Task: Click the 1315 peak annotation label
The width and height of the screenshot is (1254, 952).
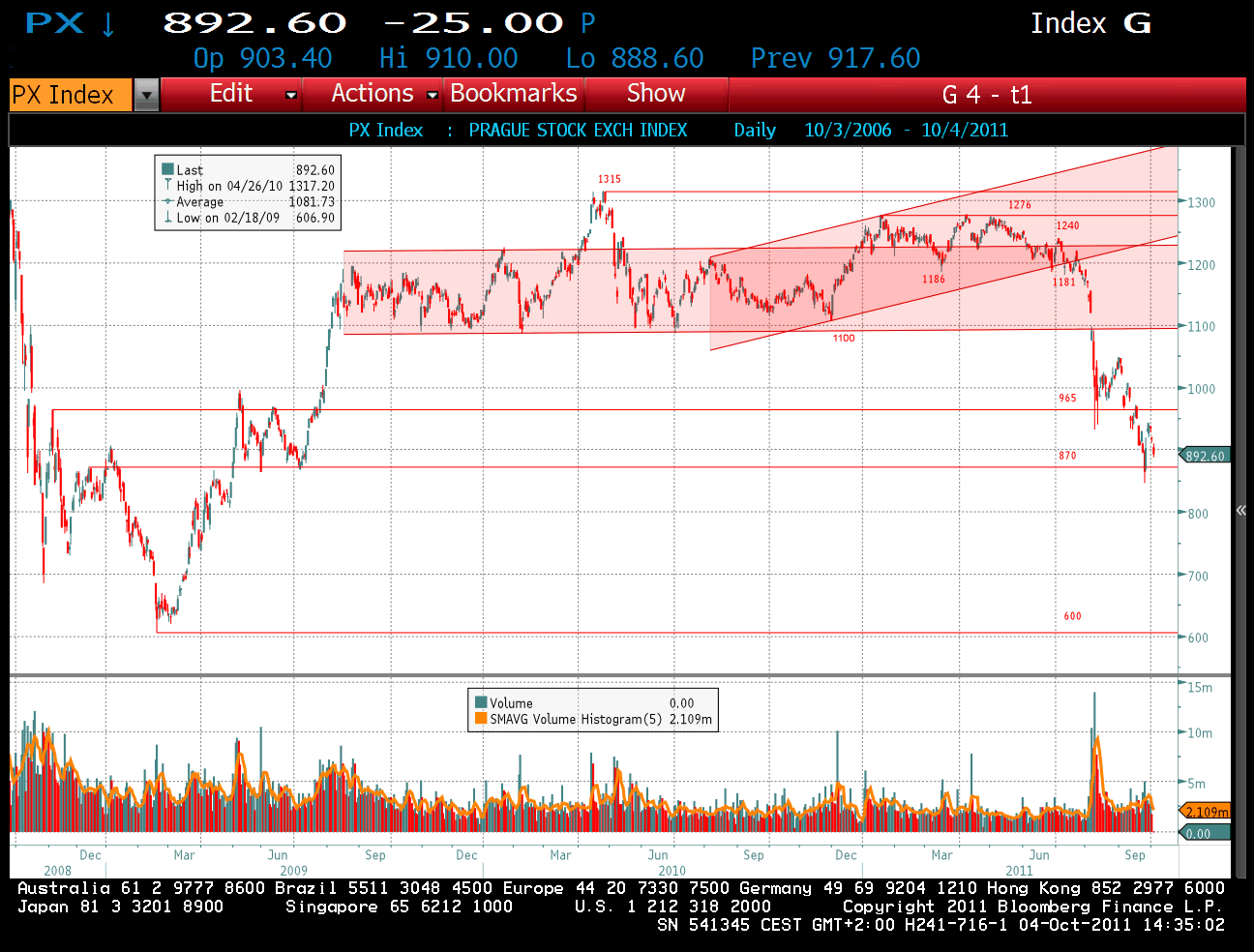Action: tap(610, 179)
